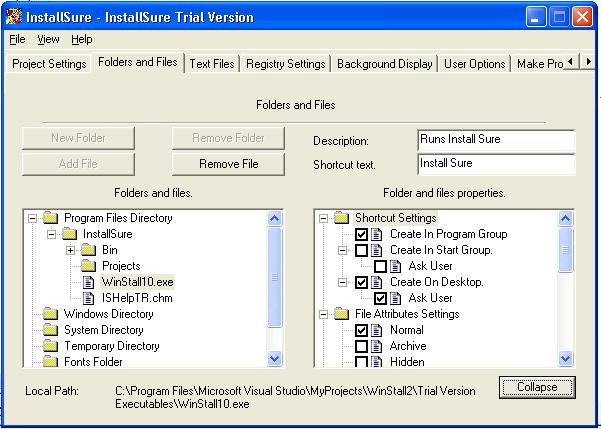The width and height of the screenshot is (601, 429).
Task: Select the Program Files Directory folder icon
Action: point(50,218)
